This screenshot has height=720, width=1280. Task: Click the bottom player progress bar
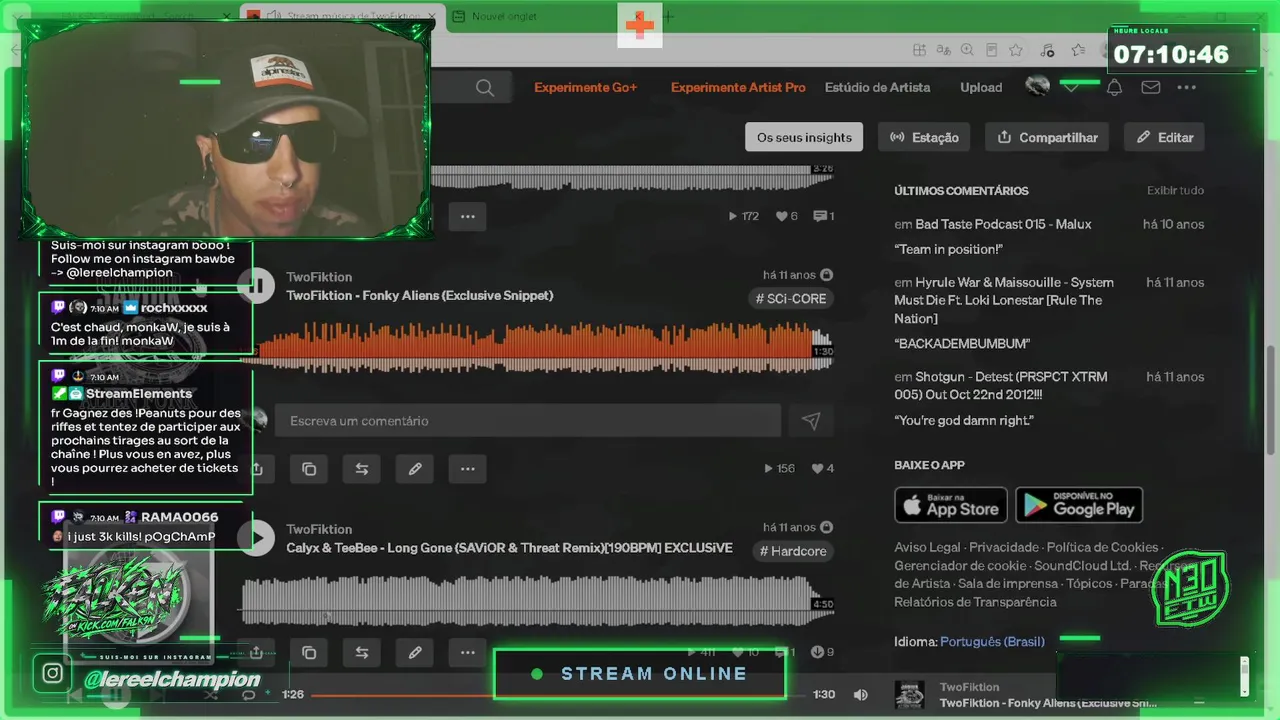pyautogui.click(x=558, y=695)
